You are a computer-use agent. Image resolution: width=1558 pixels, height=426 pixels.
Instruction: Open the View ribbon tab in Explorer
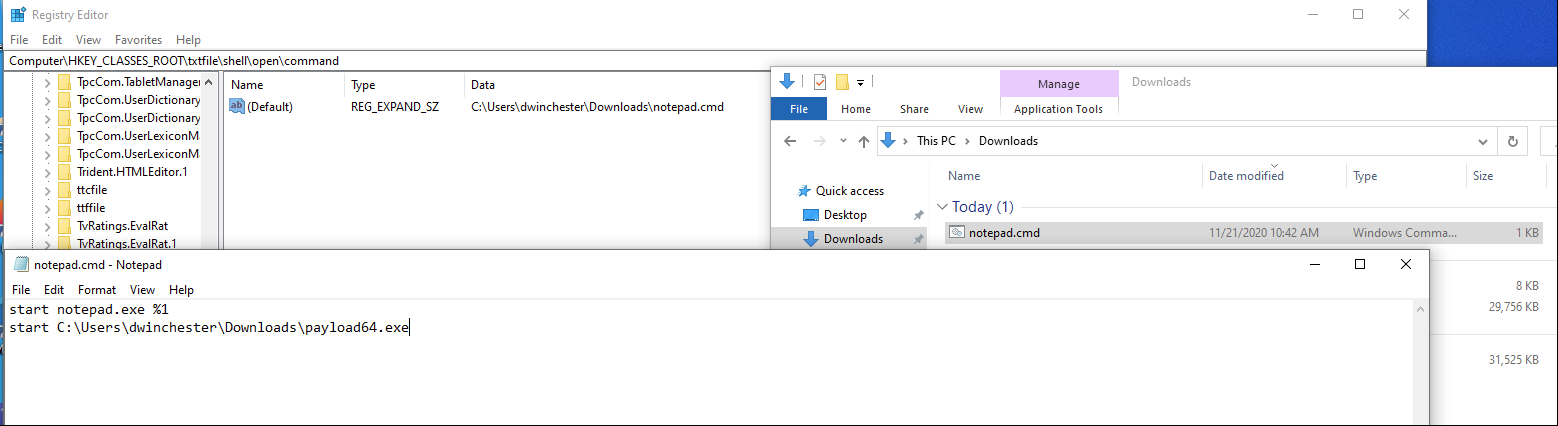[970, 109]
